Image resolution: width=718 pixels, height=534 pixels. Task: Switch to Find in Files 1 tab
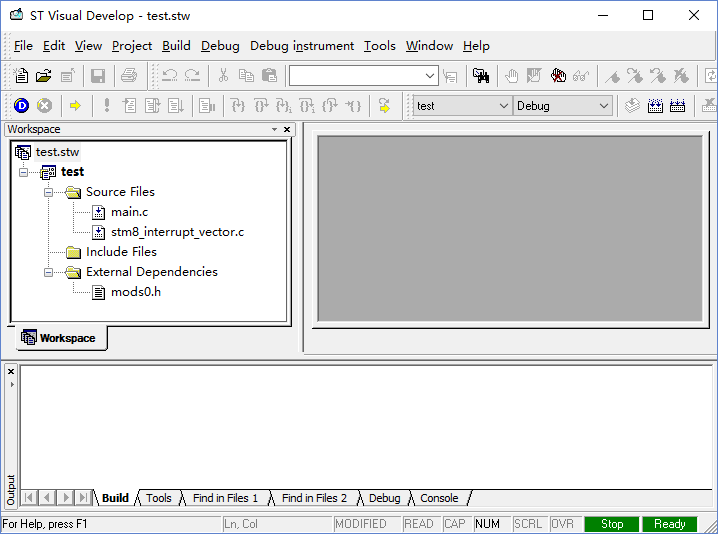coord(225,498)
